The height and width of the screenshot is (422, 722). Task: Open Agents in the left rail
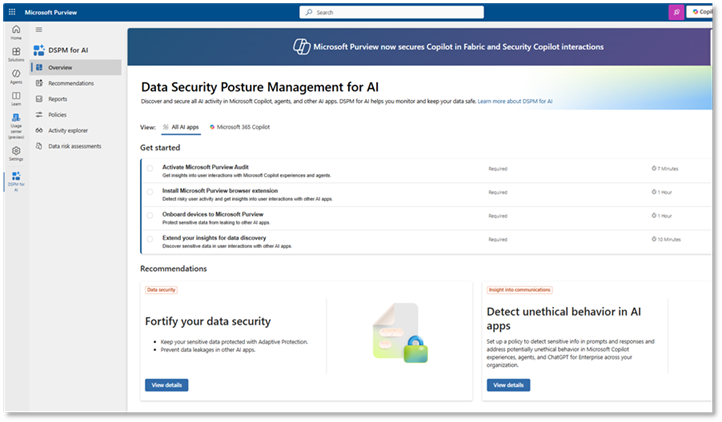[16, 76]
